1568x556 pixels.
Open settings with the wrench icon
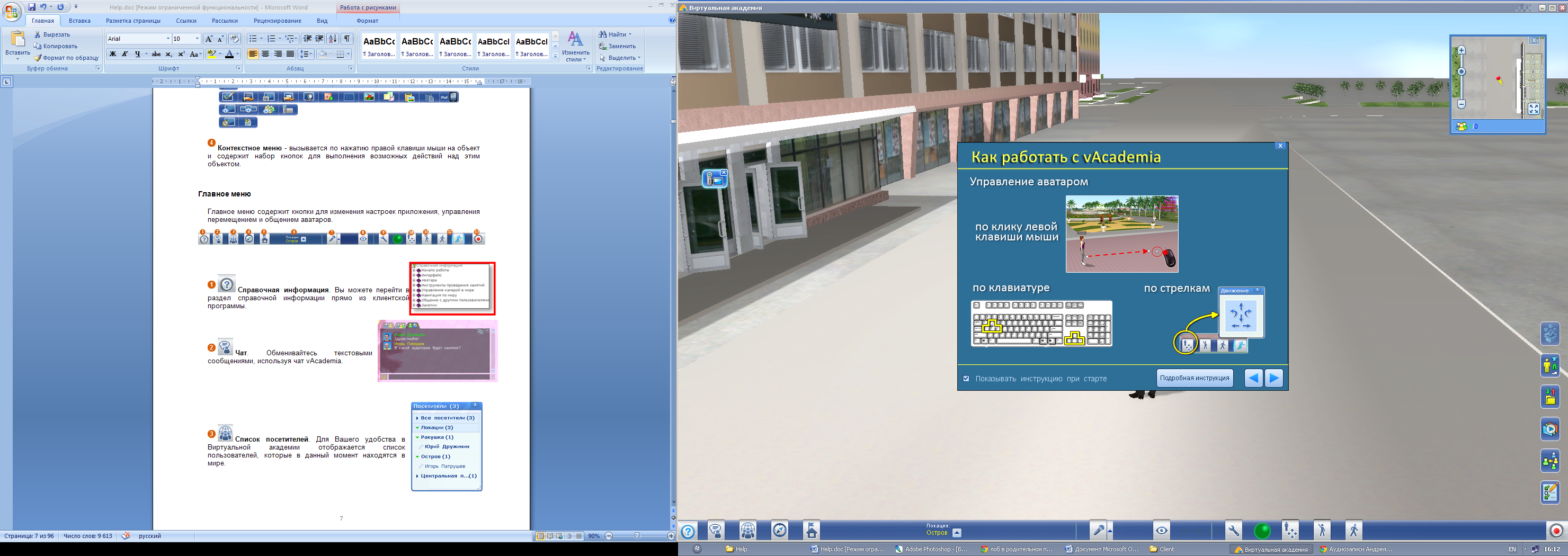pos(1233,531)
